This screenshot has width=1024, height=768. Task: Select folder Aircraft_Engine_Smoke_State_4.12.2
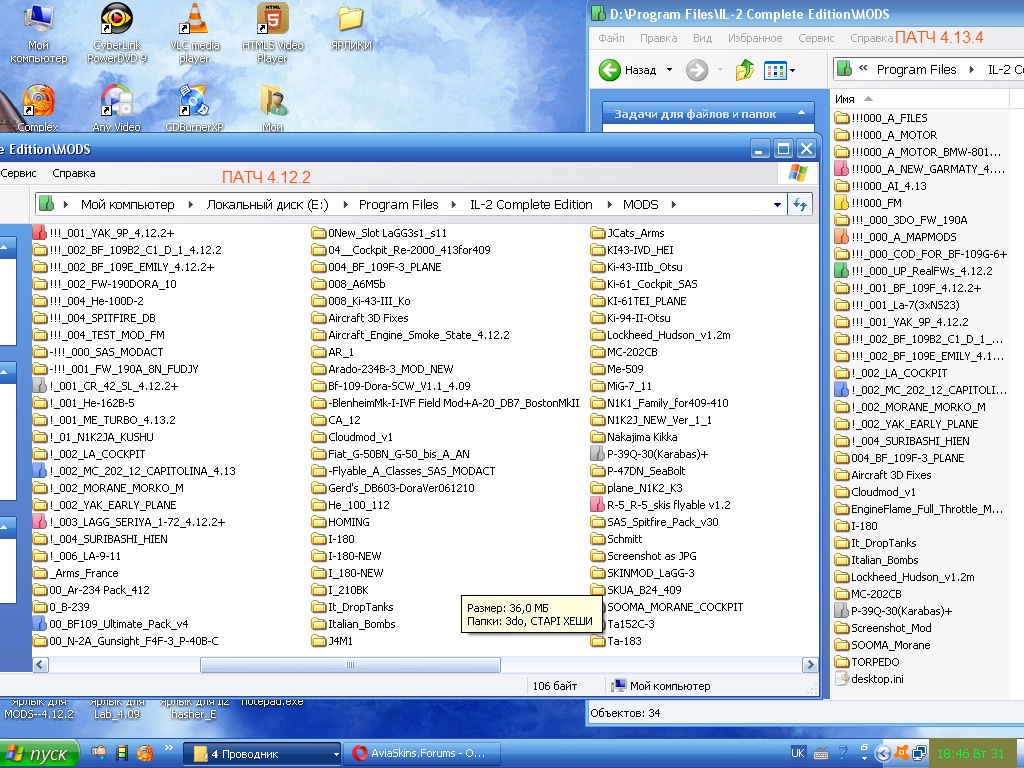point(410,335)
